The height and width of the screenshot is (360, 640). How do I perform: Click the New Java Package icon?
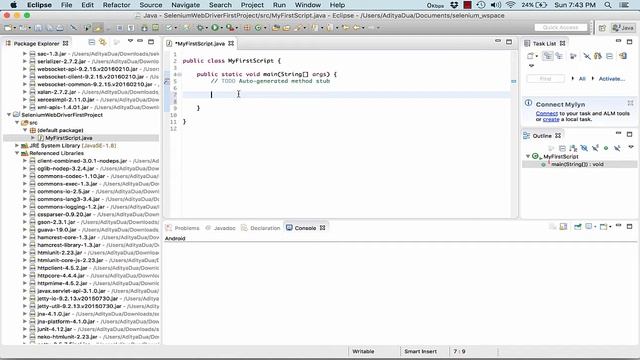click(247, 28)
